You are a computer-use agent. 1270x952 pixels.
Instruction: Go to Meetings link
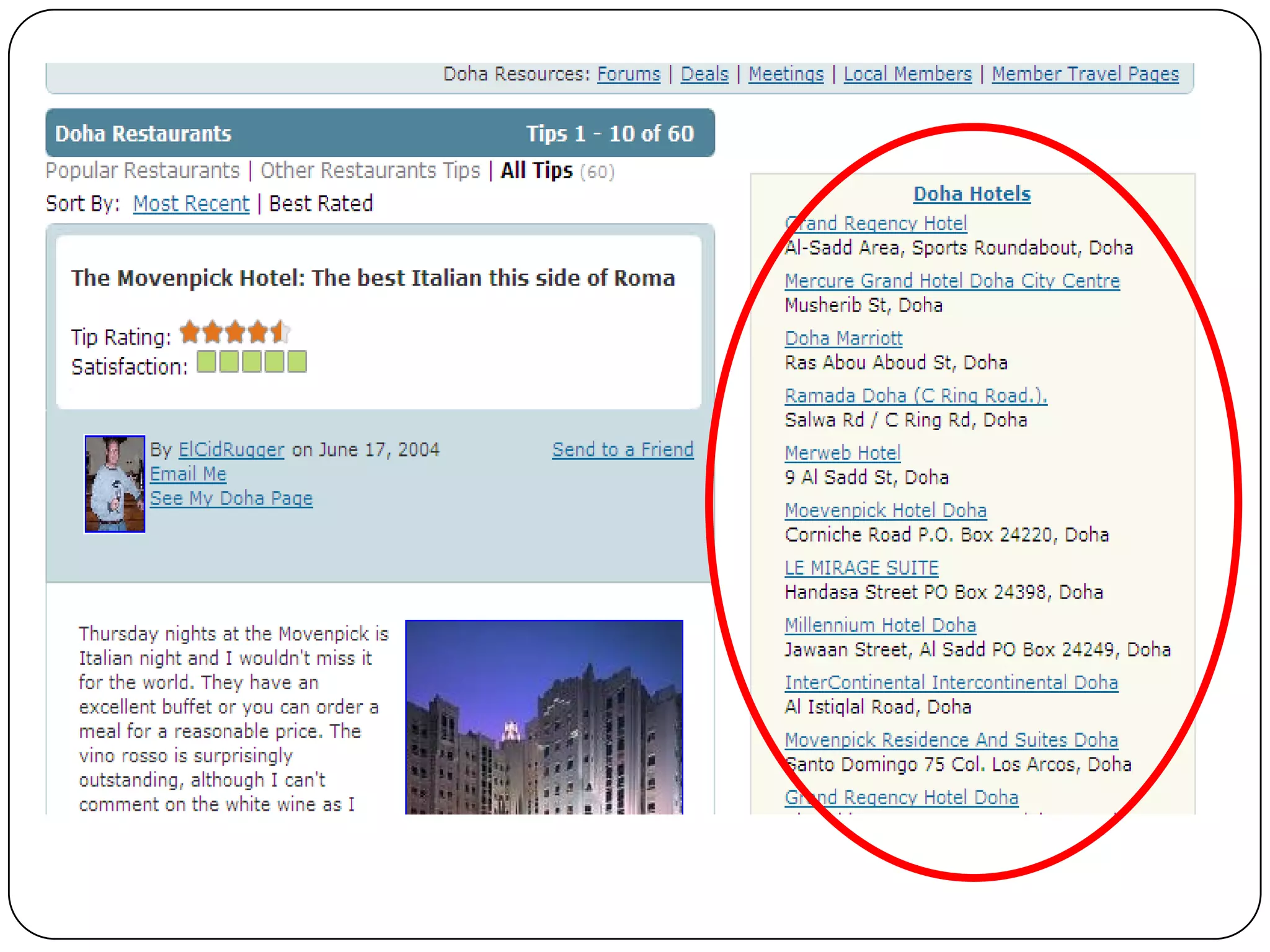pos(785,74)
